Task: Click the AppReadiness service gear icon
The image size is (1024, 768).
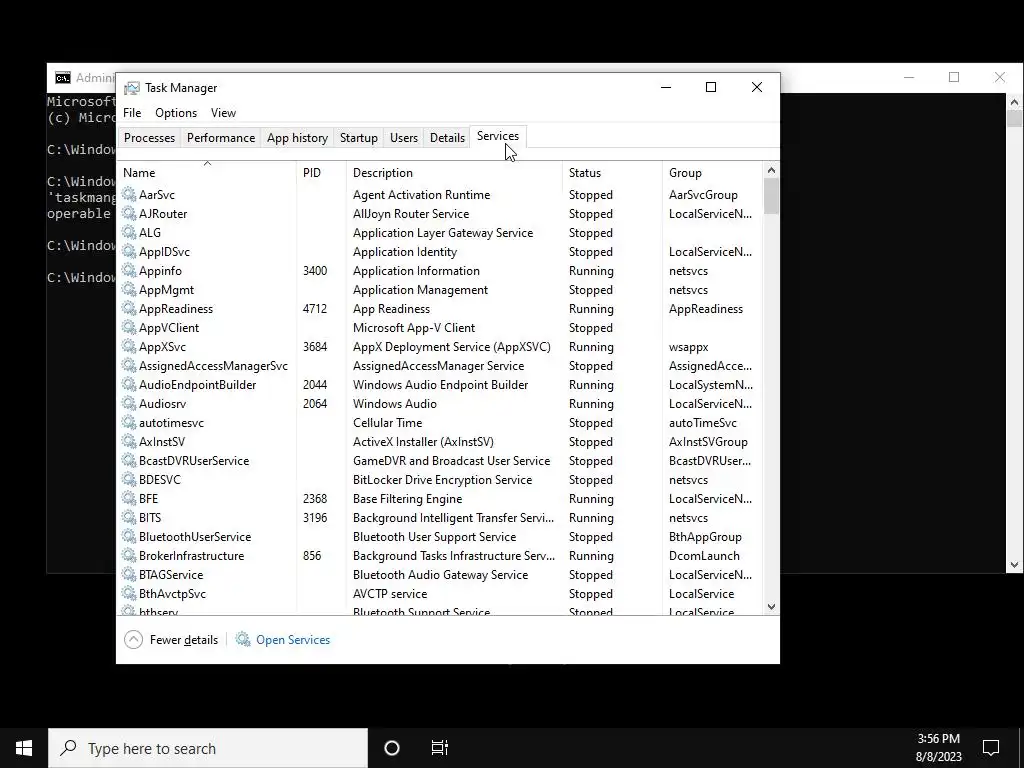Action: point(129,308)
